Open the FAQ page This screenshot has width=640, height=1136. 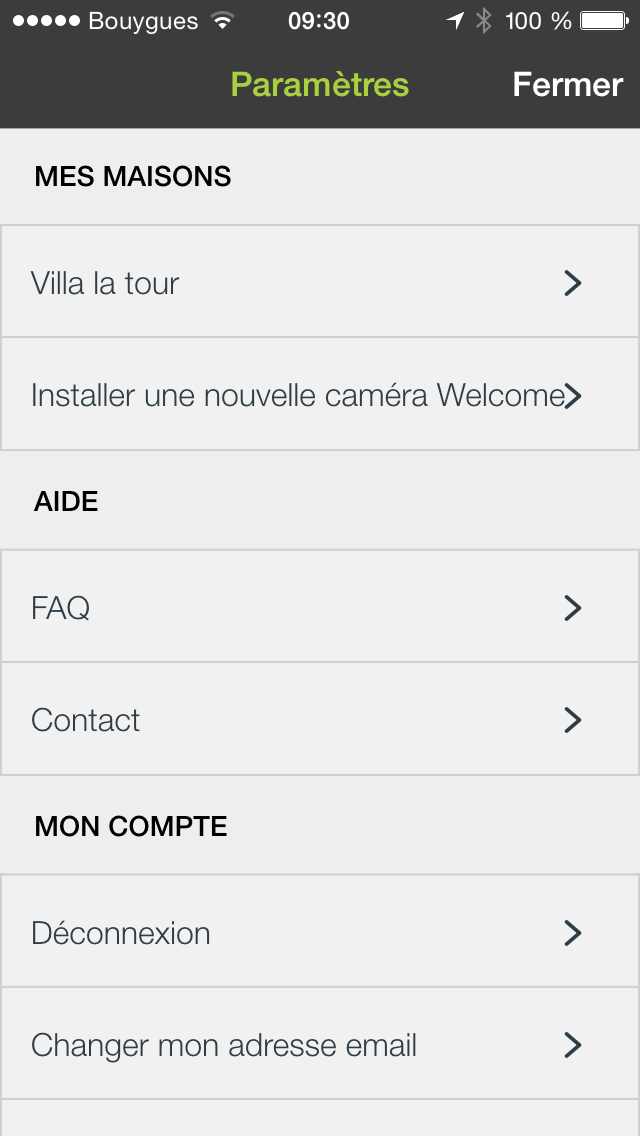61,608
